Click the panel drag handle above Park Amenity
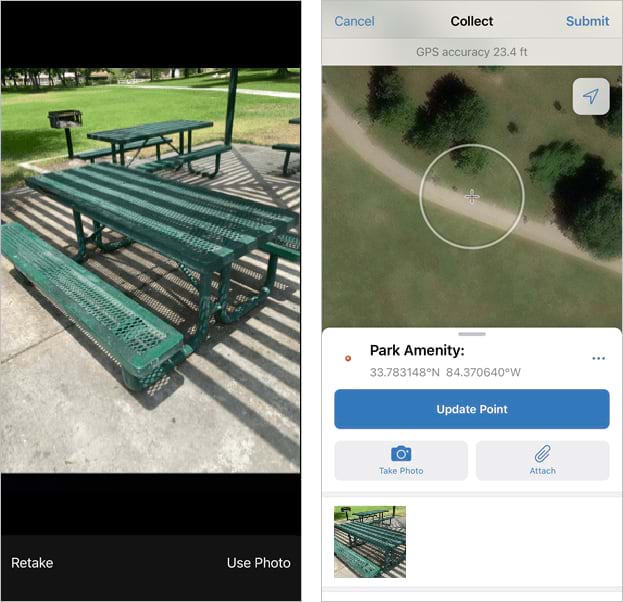The height and width of the screenshot is (602, 623). [472, 334]
